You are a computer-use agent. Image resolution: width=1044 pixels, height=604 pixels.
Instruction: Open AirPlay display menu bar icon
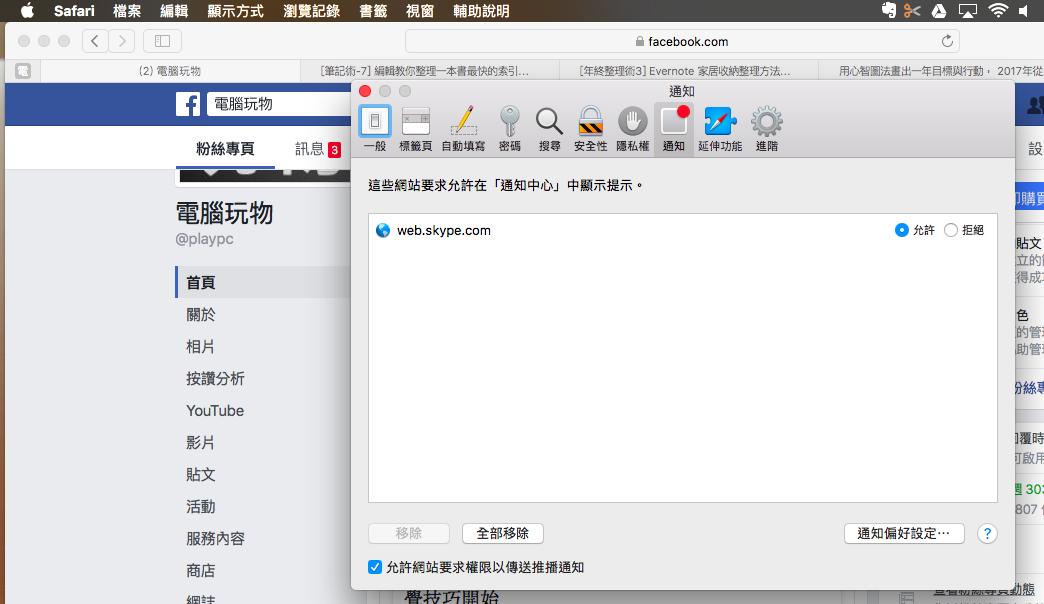(x=967, y=11)
